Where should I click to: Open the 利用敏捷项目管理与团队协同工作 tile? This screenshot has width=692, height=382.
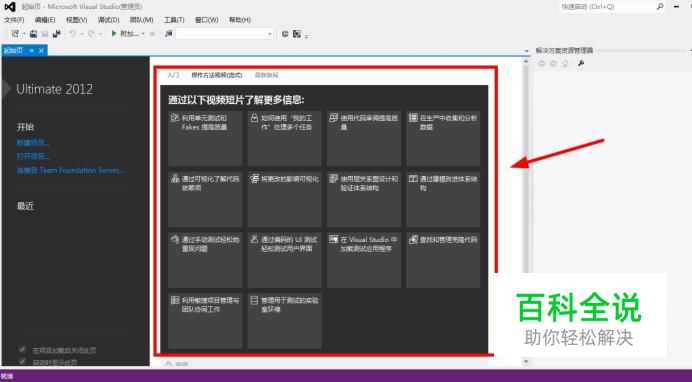(x=205, y=321)
